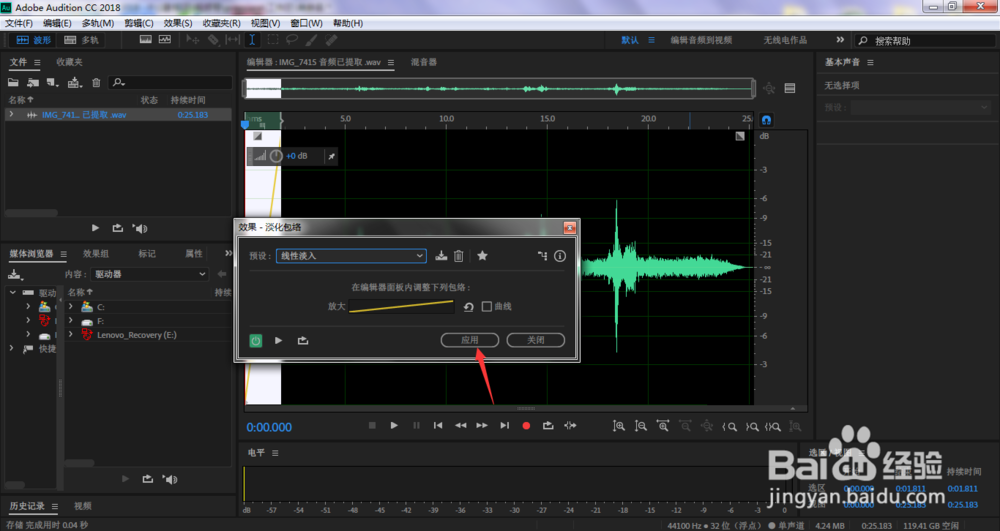1000x531 pixels.
Task: Select the Marquee Selection tool
Action: [272, 40]
